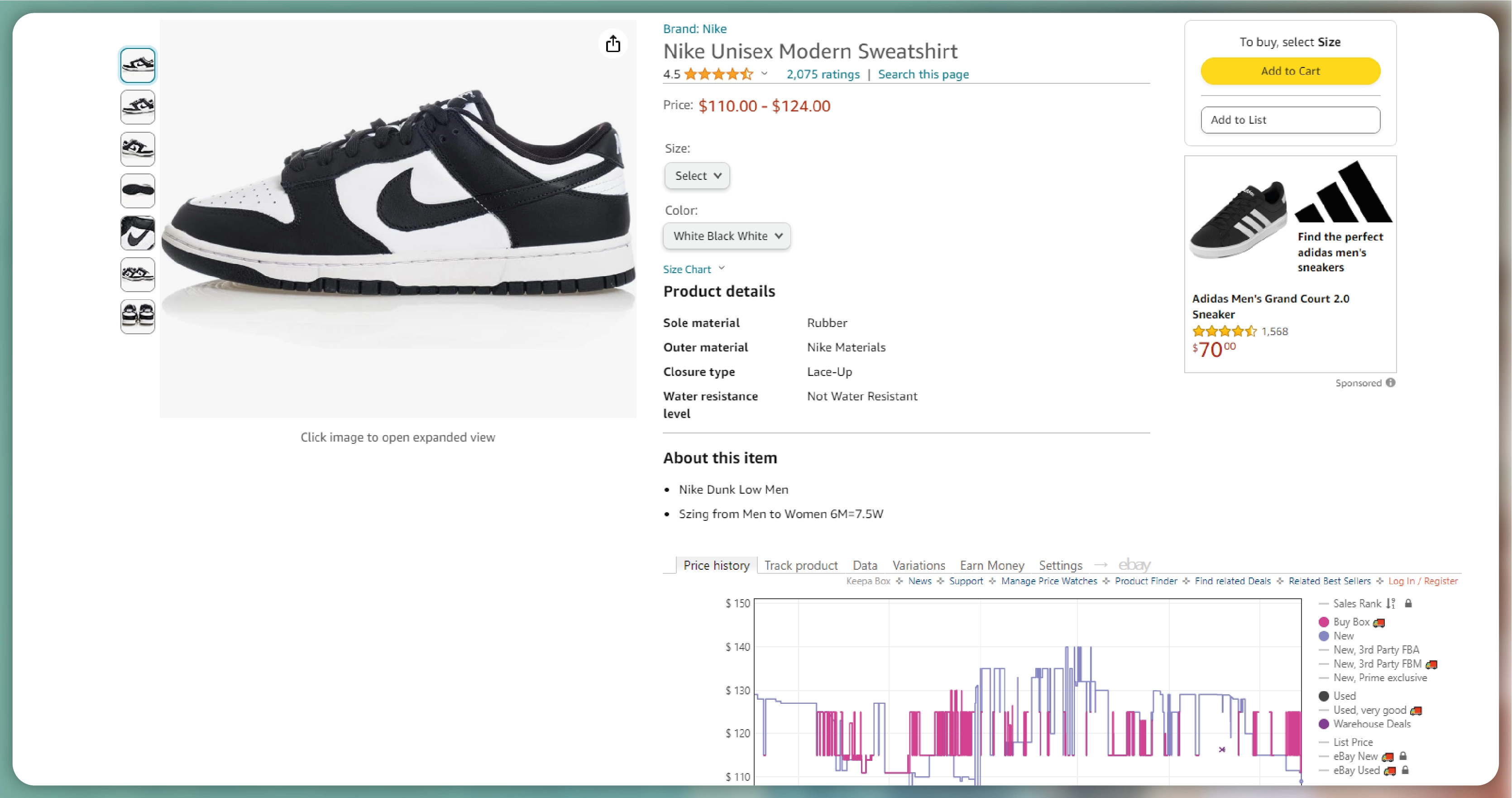Open the Earn Money tab

[992, 565]
